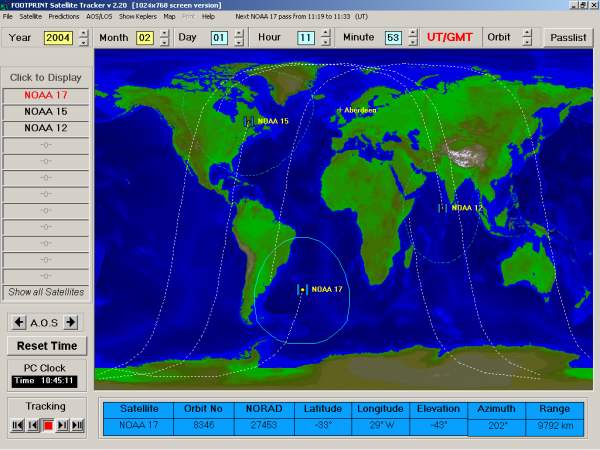Increase the Month value with up arrow
This screenshot has width=600, height=450.
(164, 33)
